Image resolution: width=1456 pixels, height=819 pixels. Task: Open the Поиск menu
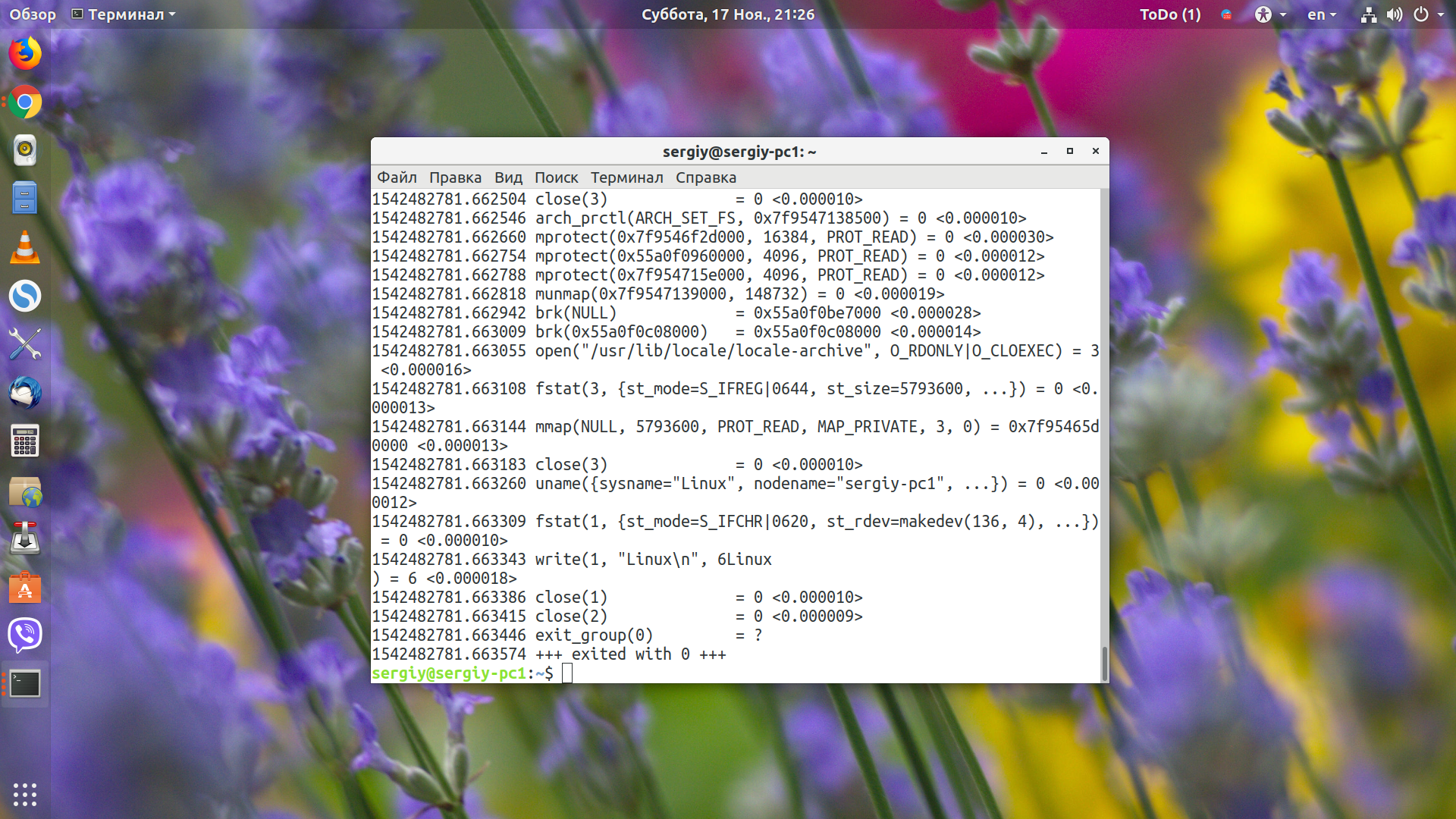coord(556,177)
